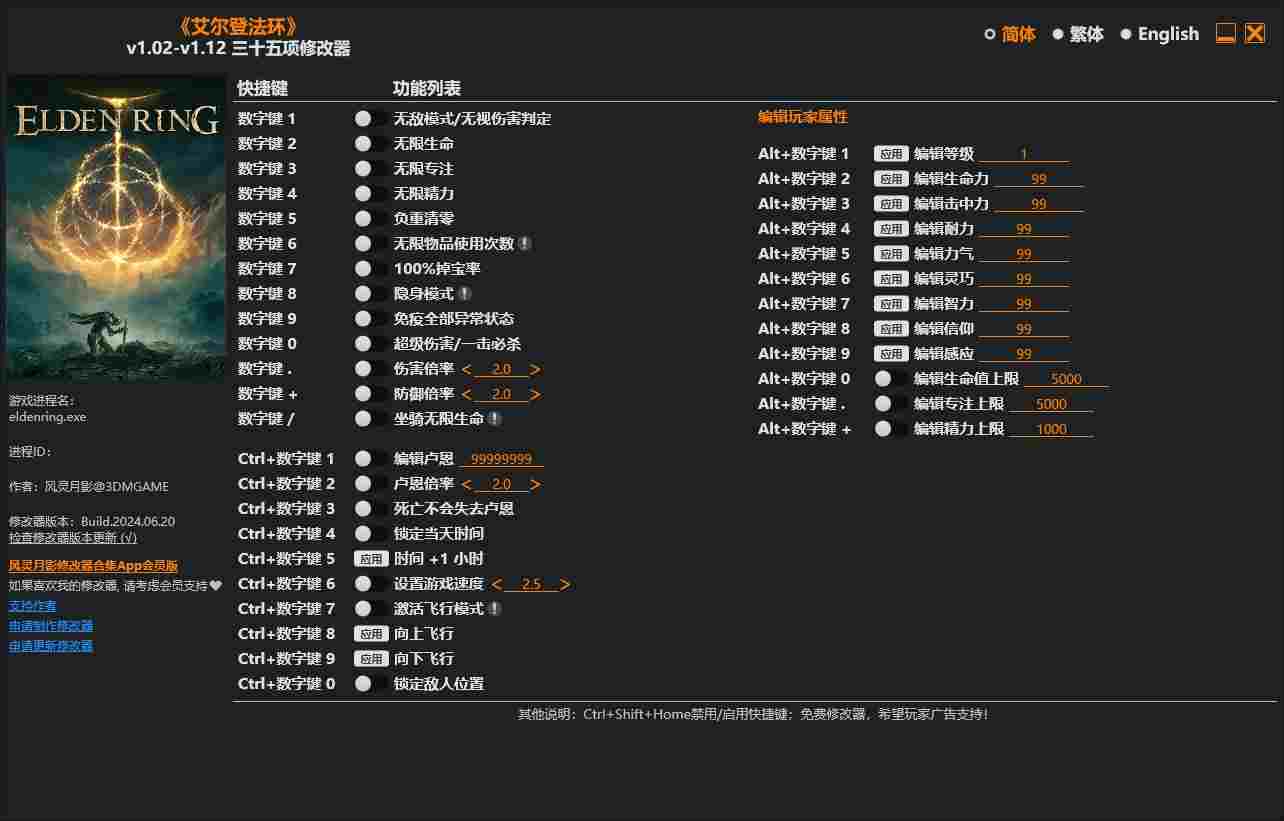Select 简体 language option
1284x821 pixels.
(x=1010, y=34)
